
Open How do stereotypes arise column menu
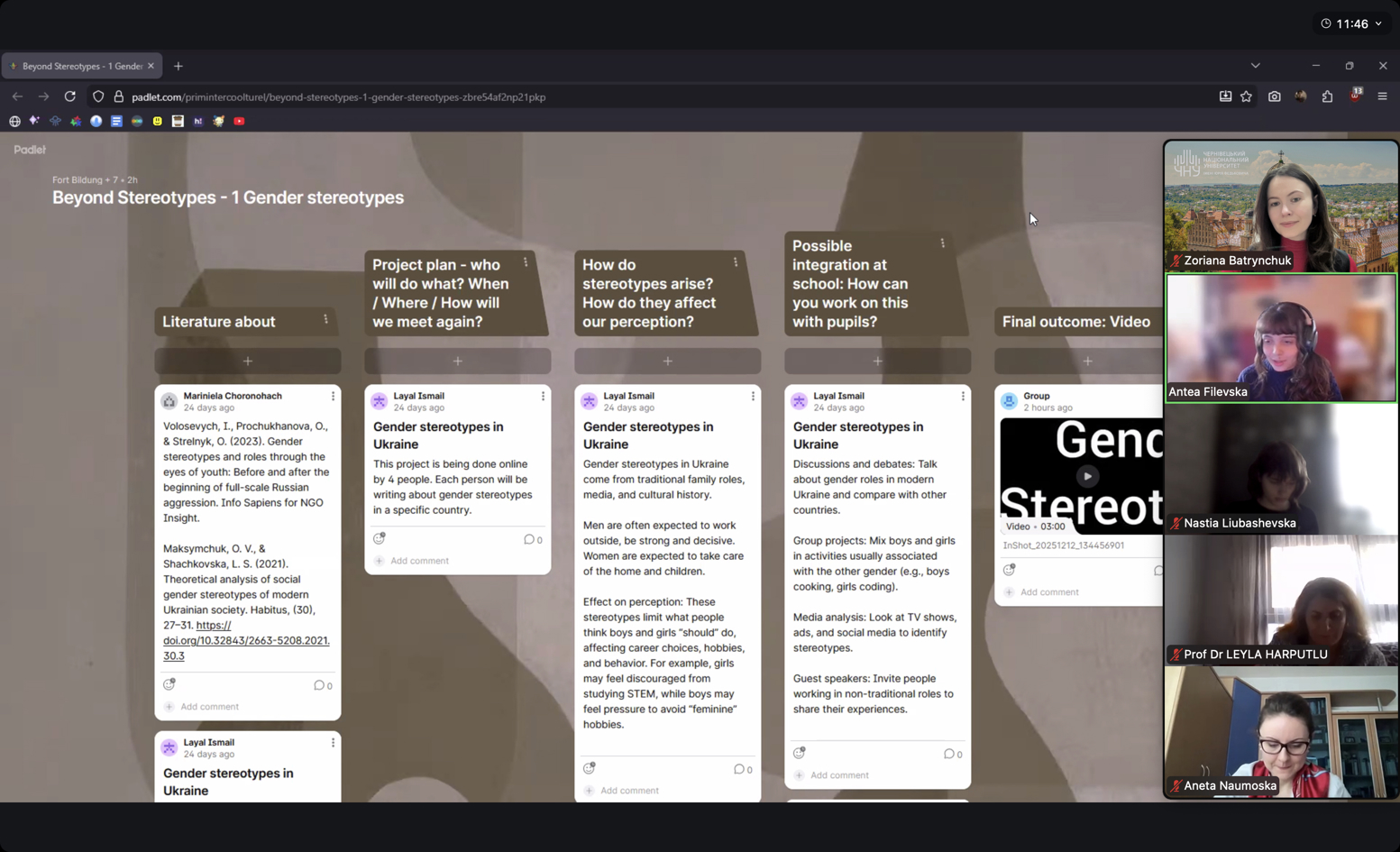[x=736, y=262]
